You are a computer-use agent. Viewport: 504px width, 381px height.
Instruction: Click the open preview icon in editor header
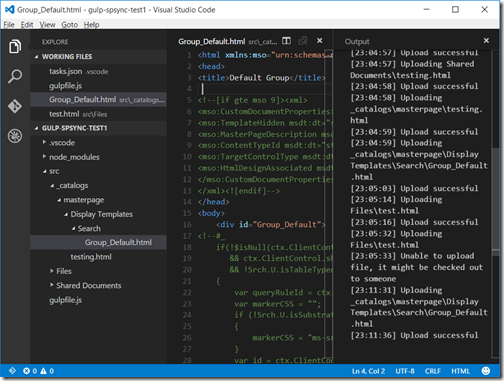point(303,41)
